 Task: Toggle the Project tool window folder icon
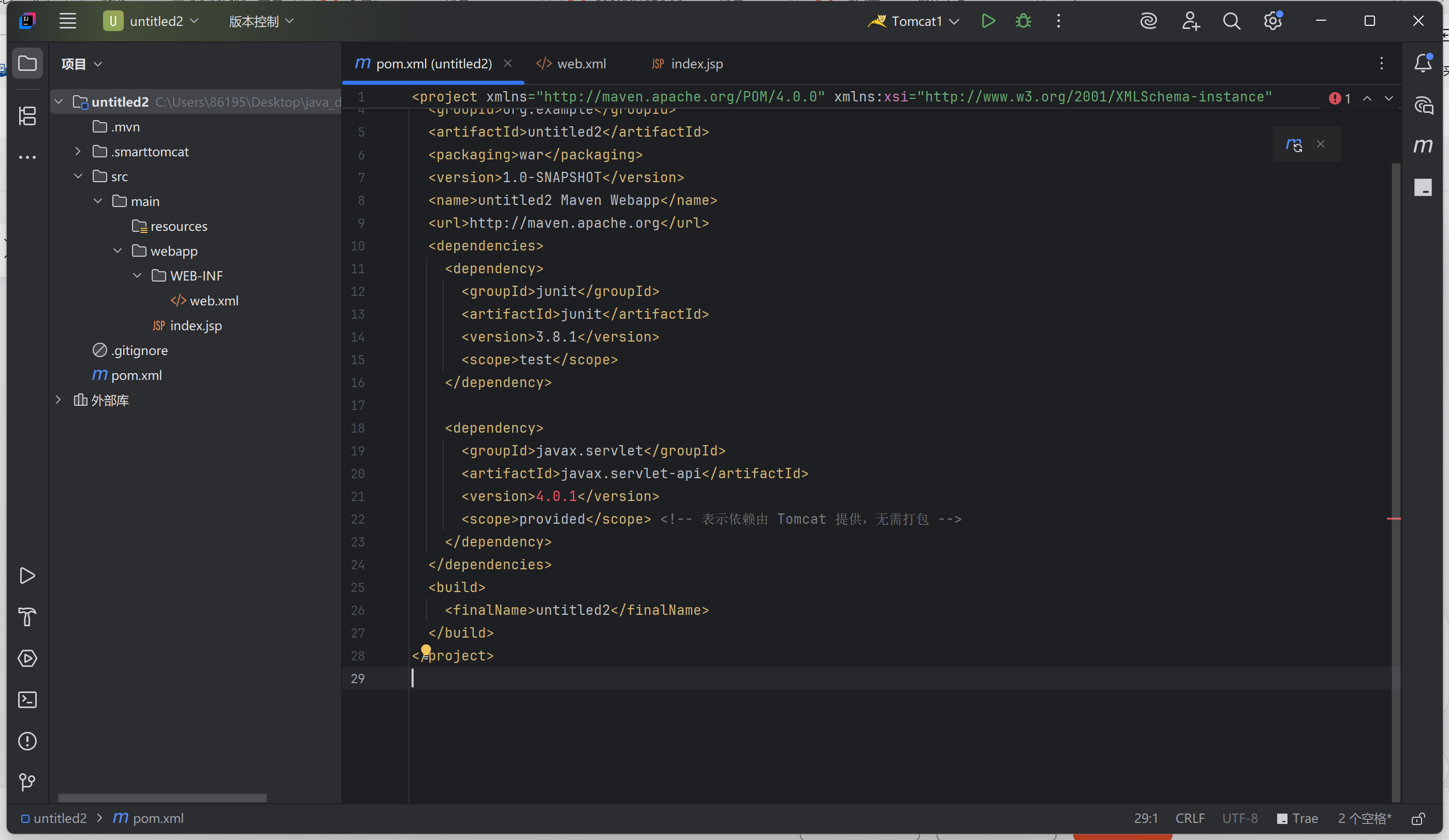point(27,63)
